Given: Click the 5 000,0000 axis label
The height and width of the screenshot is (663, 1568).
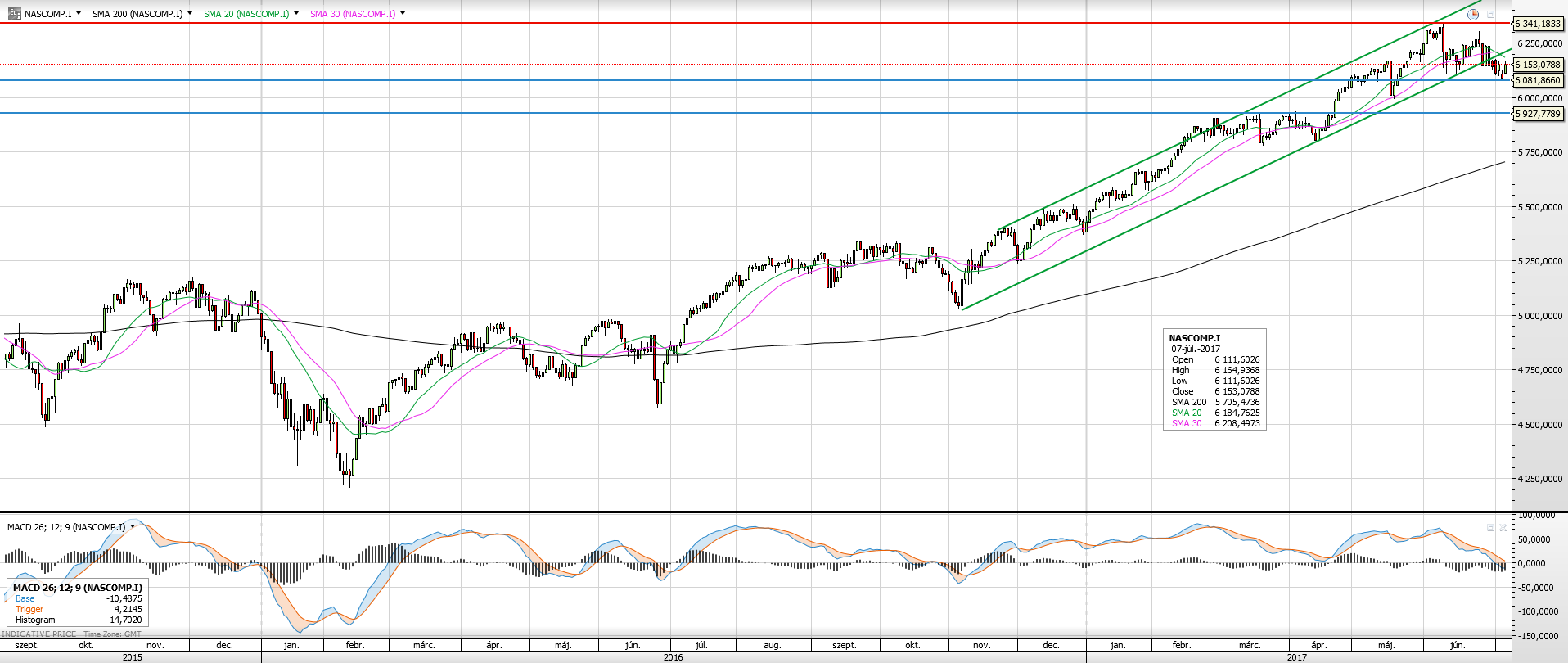Looking at the screenshot, I should [x=1539, y=316].
